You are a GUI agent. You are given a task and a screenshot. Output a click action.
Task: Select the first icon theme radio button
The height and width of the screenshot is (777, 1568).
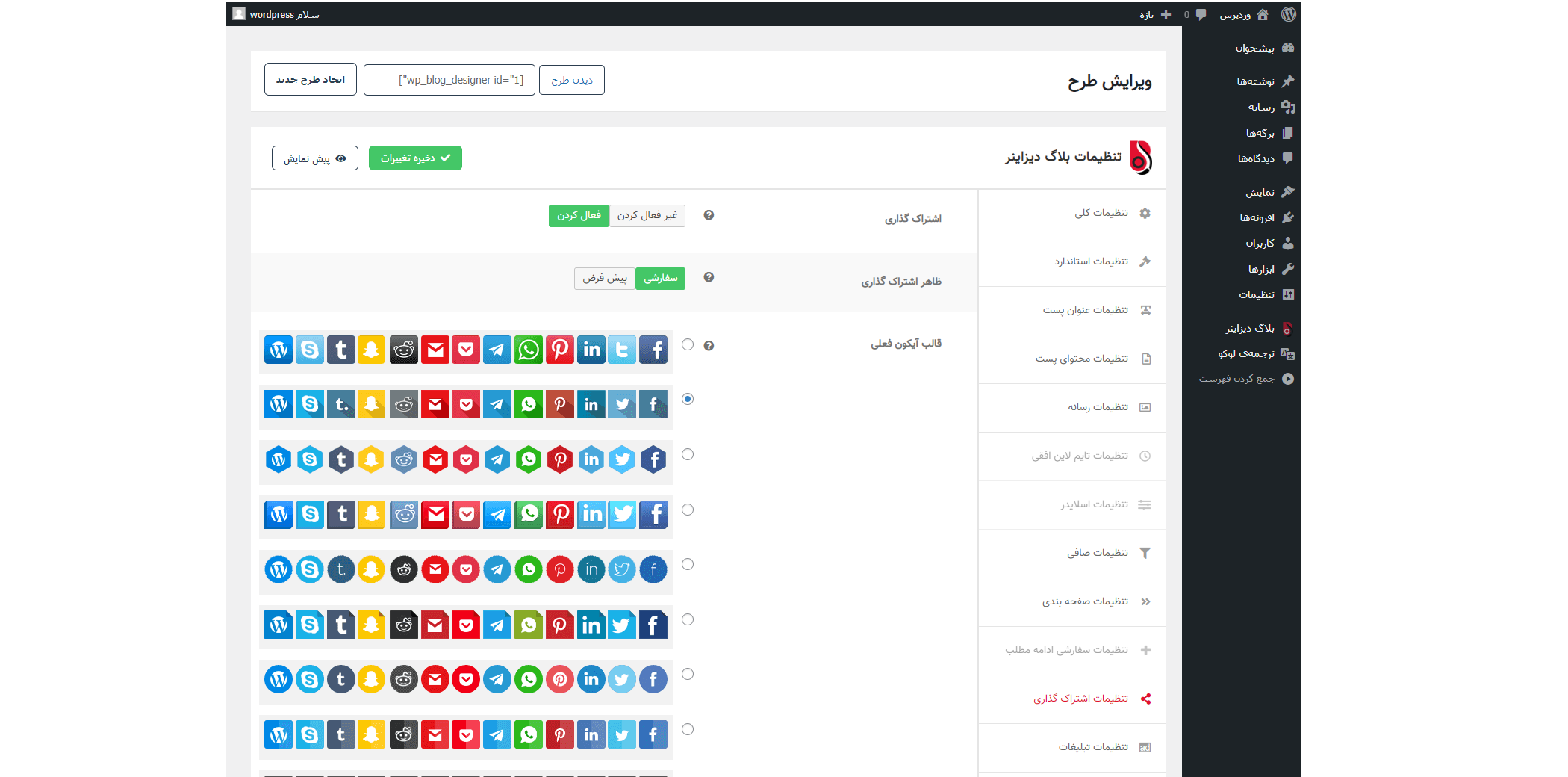[688, 344]
